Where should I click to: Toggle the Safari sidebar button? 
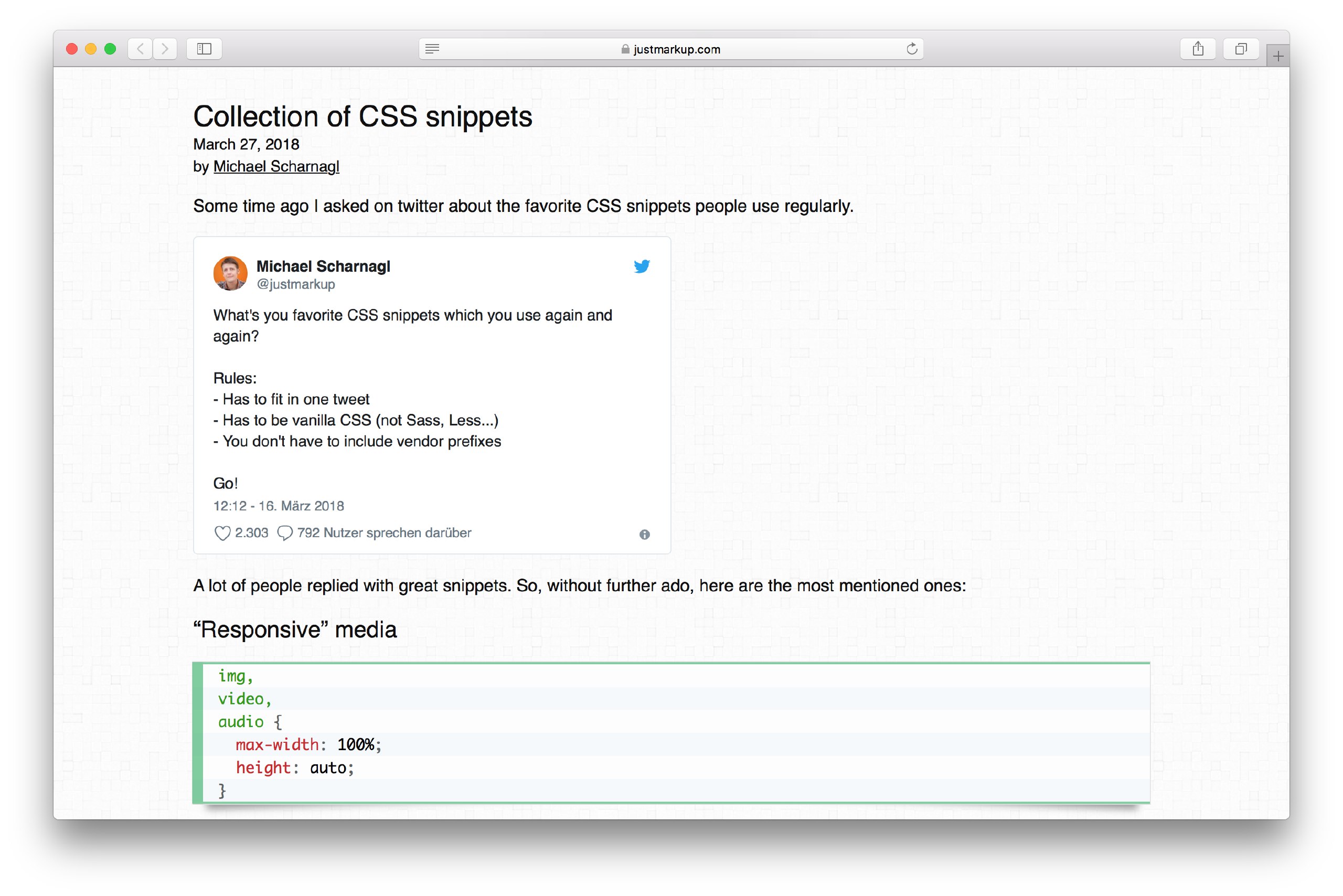coord(204,49)
